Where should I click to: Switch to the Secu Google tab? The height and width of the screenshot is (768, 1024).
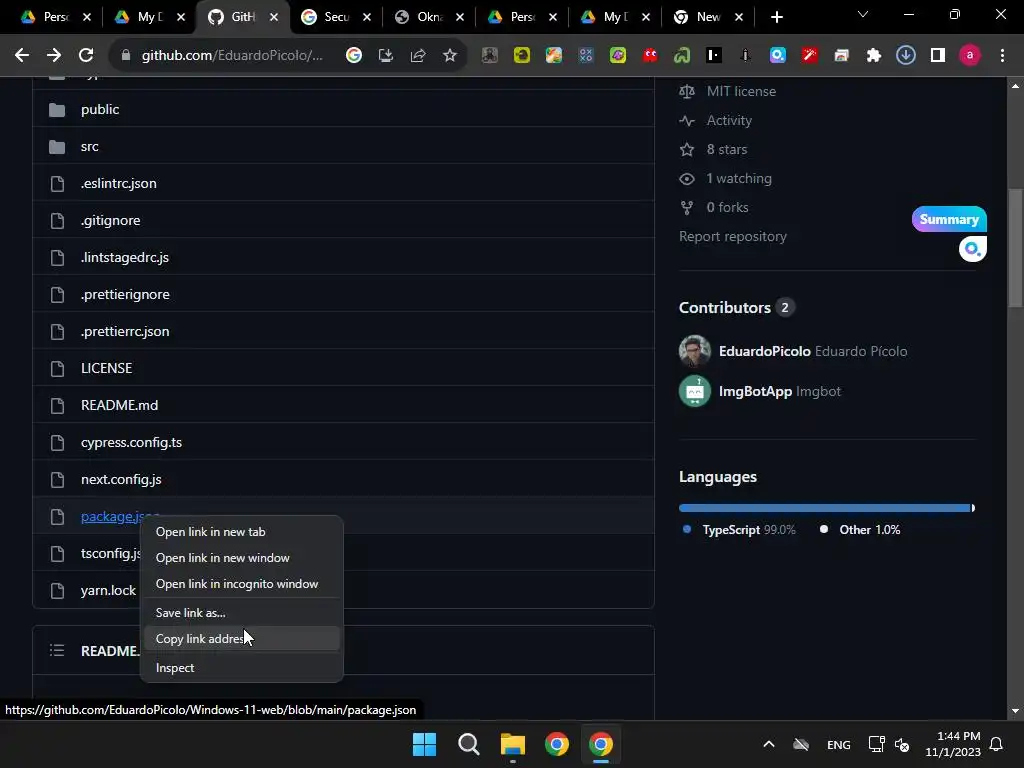coord(336,17)
